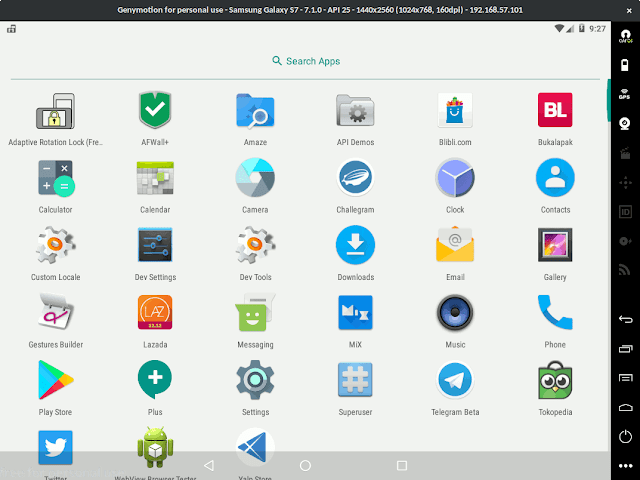Screen dimensions: 640x480
Task: Open API Demos app
Action: (355, 111)
